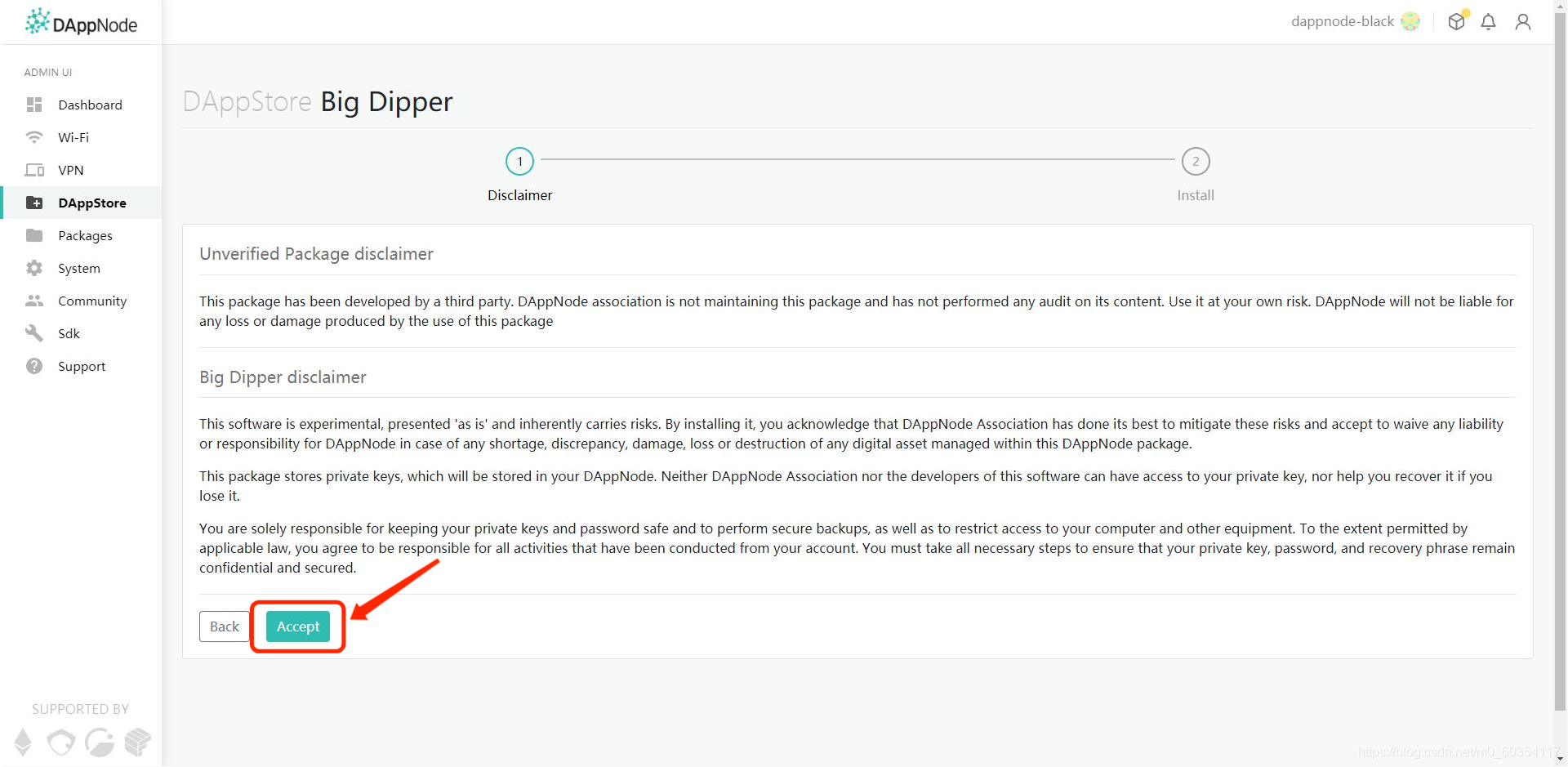The width and height of the screenshot is (1568, 767).
Task: Accept the package disclaimer
Action: (x=298, y=627)
